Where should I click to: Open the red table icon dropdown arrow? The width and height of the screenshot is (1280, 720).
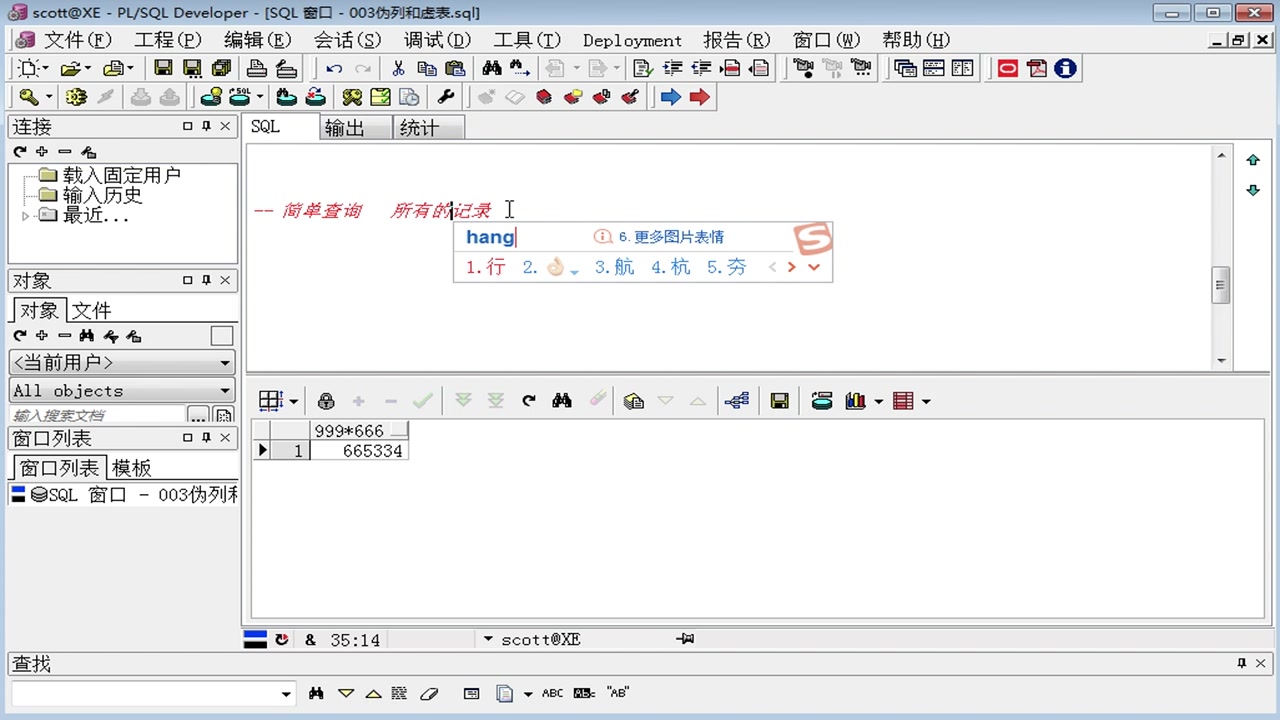[x=926, y=401]
